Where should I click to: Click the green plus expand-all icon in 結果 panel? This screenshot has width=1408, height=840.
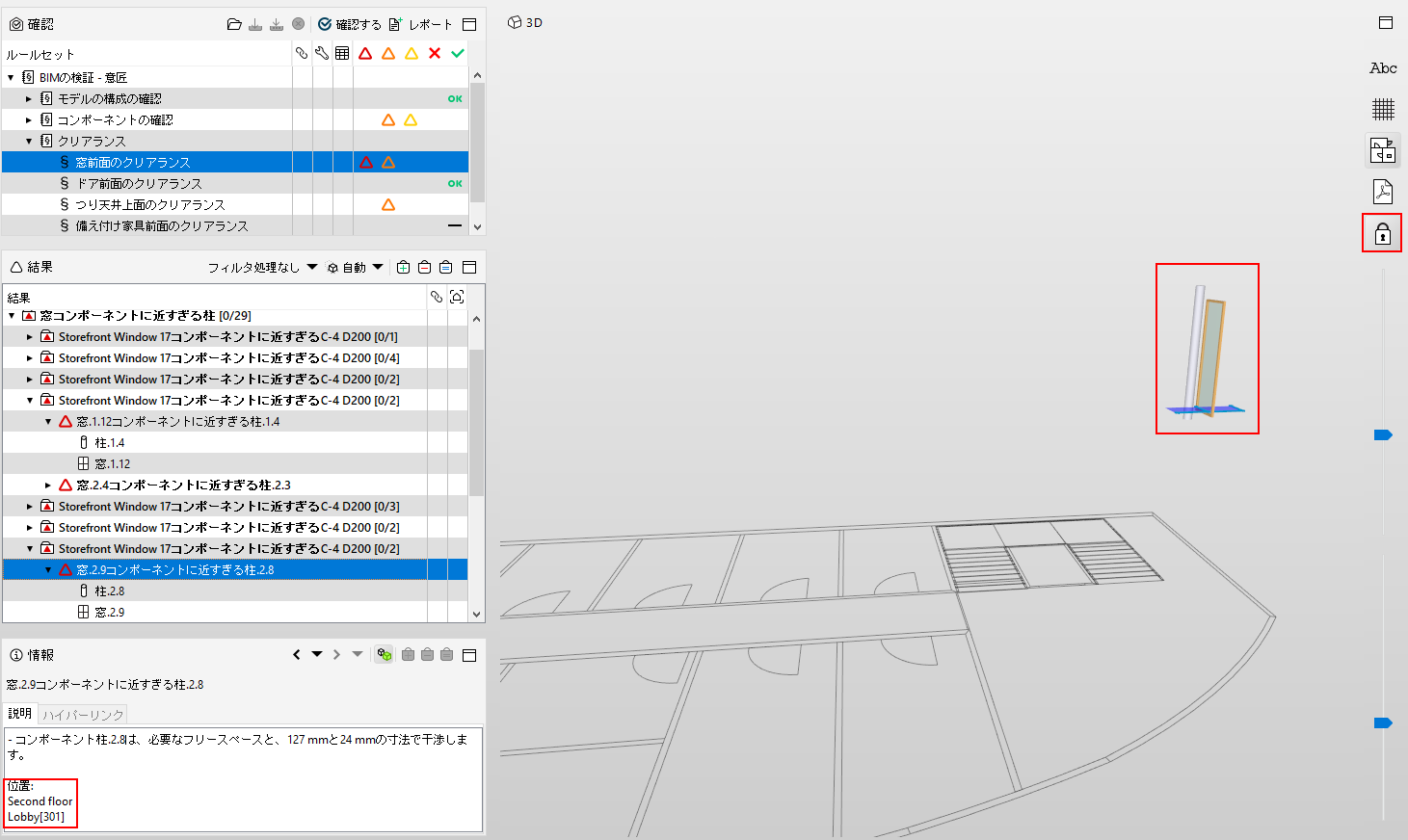tap(403, 267)
